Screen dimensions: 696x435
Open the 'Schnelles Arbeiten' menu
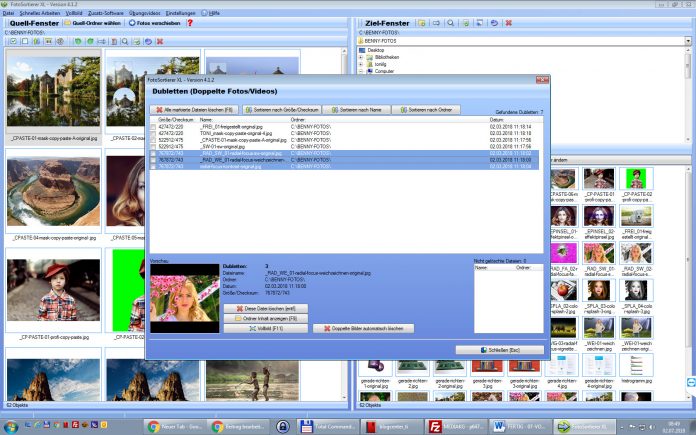pyautogui.click(x=40, y=13)
